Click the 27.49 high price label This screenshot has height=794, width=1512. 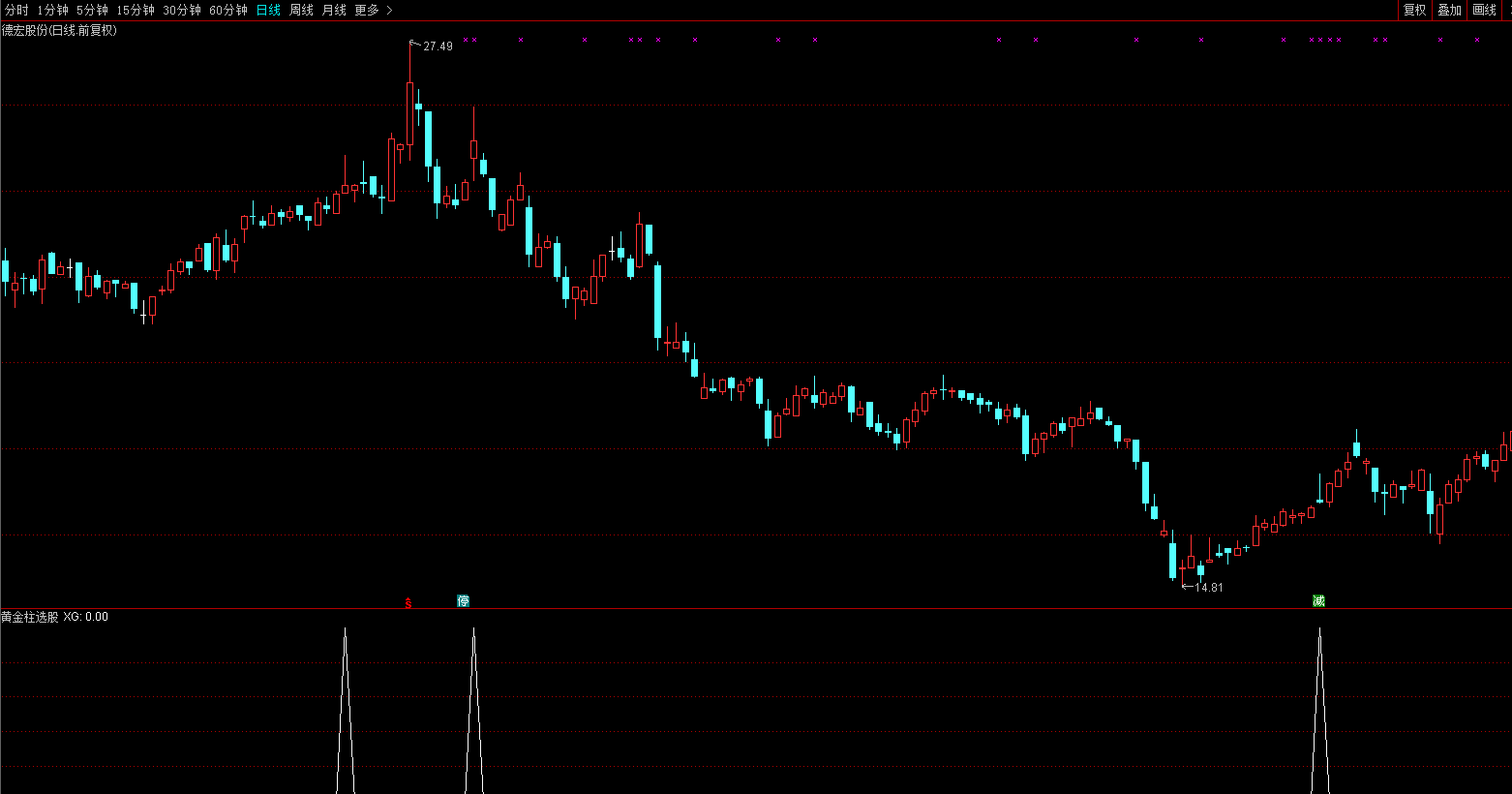click(438, 46)
